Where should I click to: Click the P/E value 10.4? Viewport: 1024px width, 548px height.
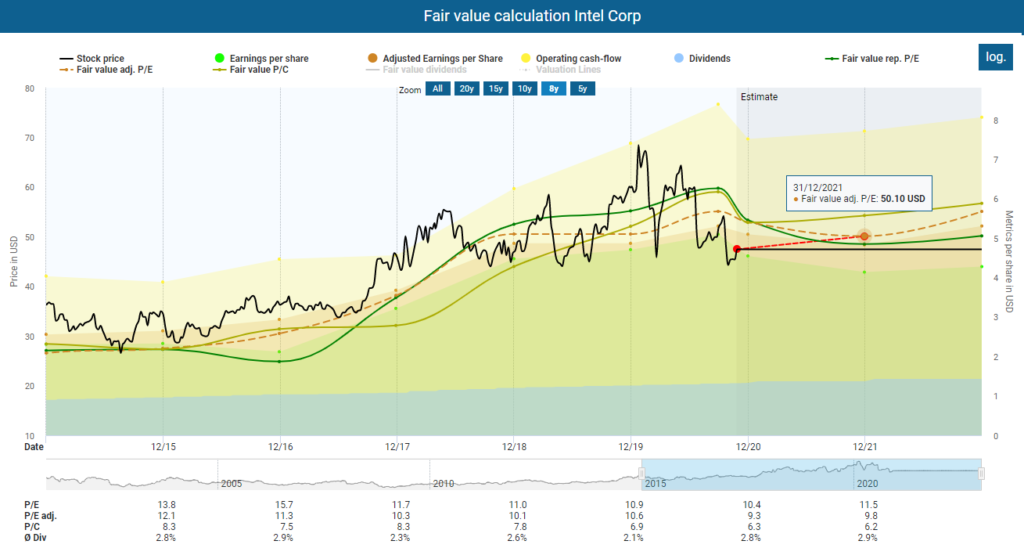point(752,505)
